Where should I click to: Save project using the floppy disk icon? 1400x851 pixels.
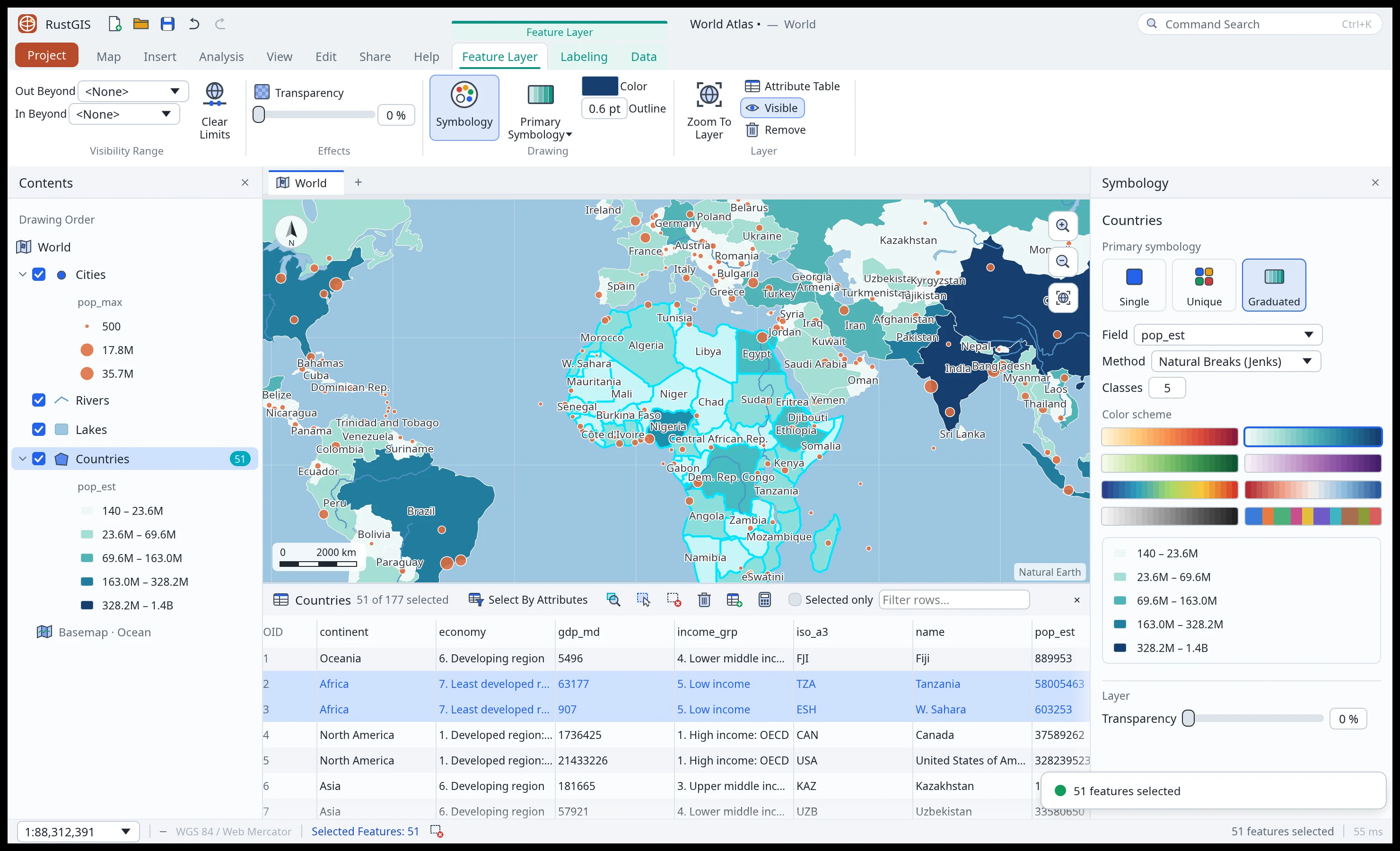tap(167, 24)
